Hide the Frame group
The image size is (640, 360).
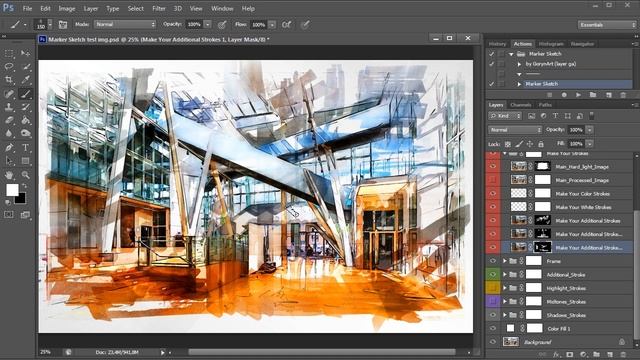(493, 261)
